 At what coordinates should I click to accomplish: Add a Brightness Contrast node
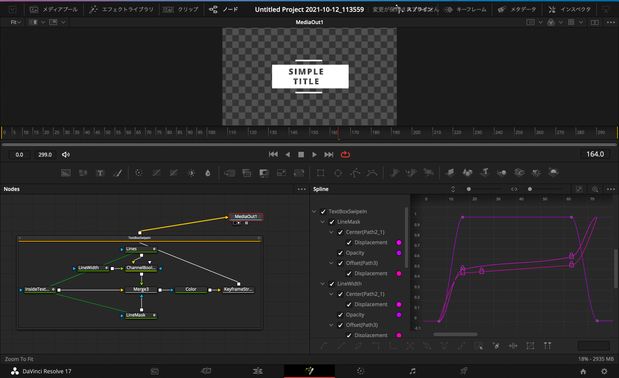tap(191, 172)
